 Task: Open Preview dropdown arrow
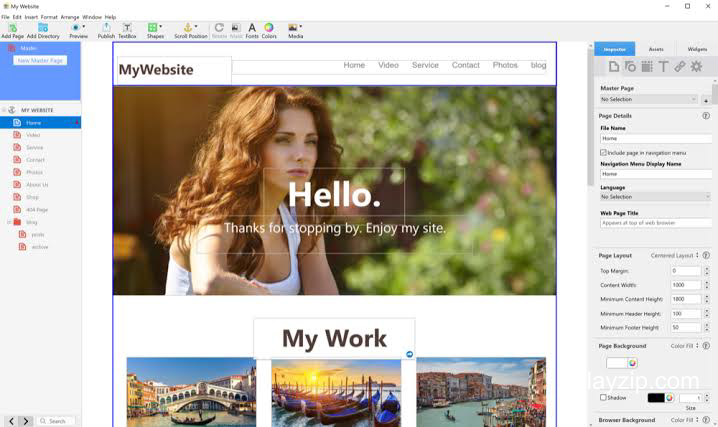tap(84, 27)
